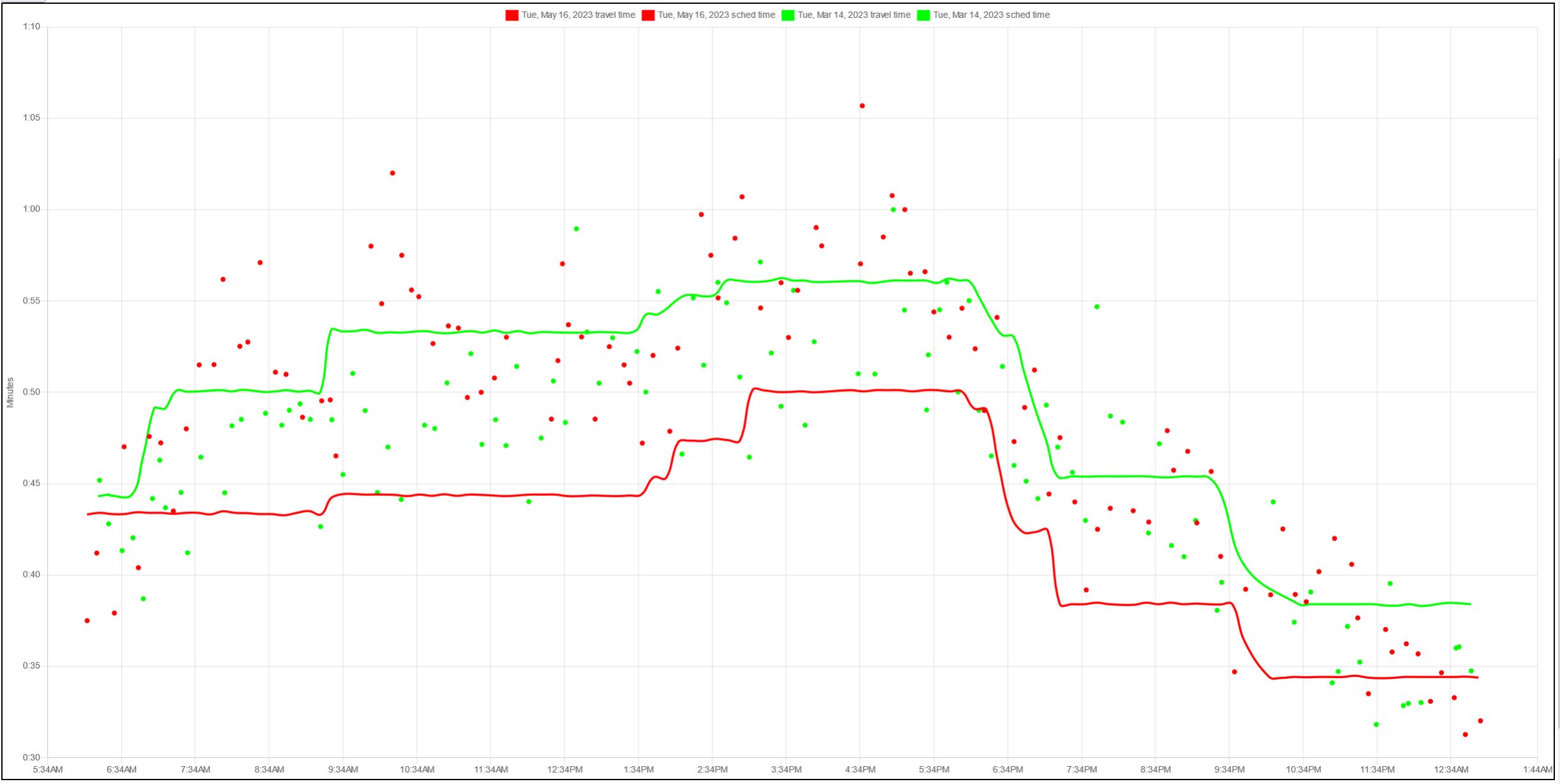The image size is (1560, 784).
Task: Click green swatch for Mar 14 travel time
Action: [788, 15]
